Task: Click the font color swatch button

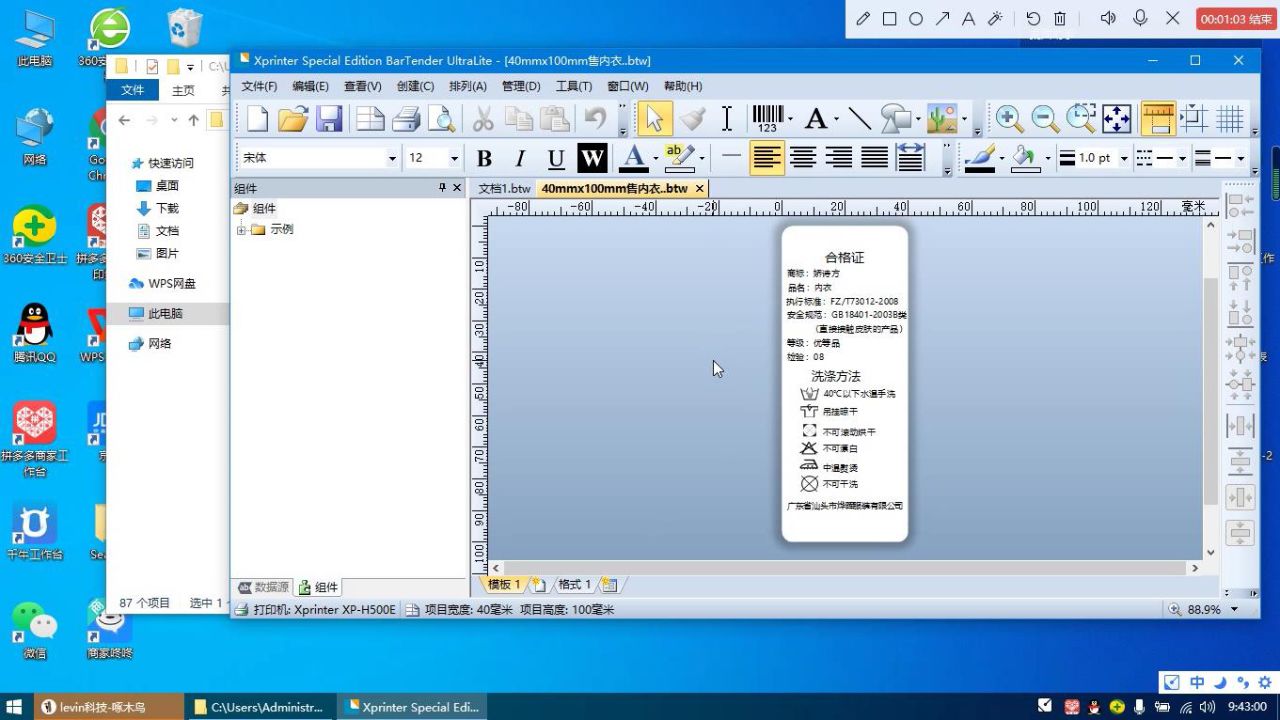Action: [x=633, y=158]
